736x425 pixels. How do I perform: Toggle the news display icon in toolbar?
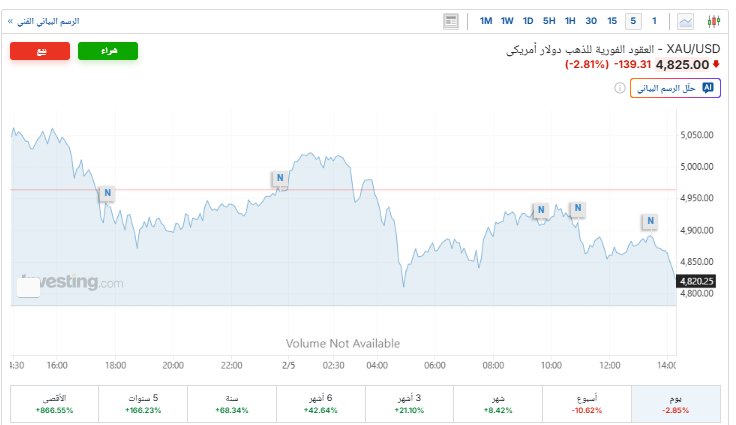point(451,21)
